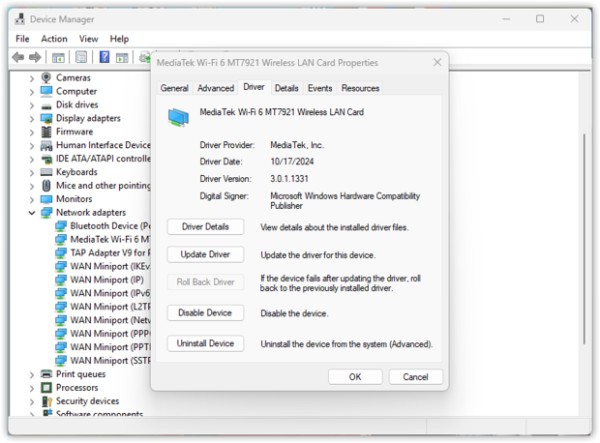Select WAN Miniport (IP) entry
The height and width of the screenshot is (443, 600).
pyautogui.click(x=99, y=280)
